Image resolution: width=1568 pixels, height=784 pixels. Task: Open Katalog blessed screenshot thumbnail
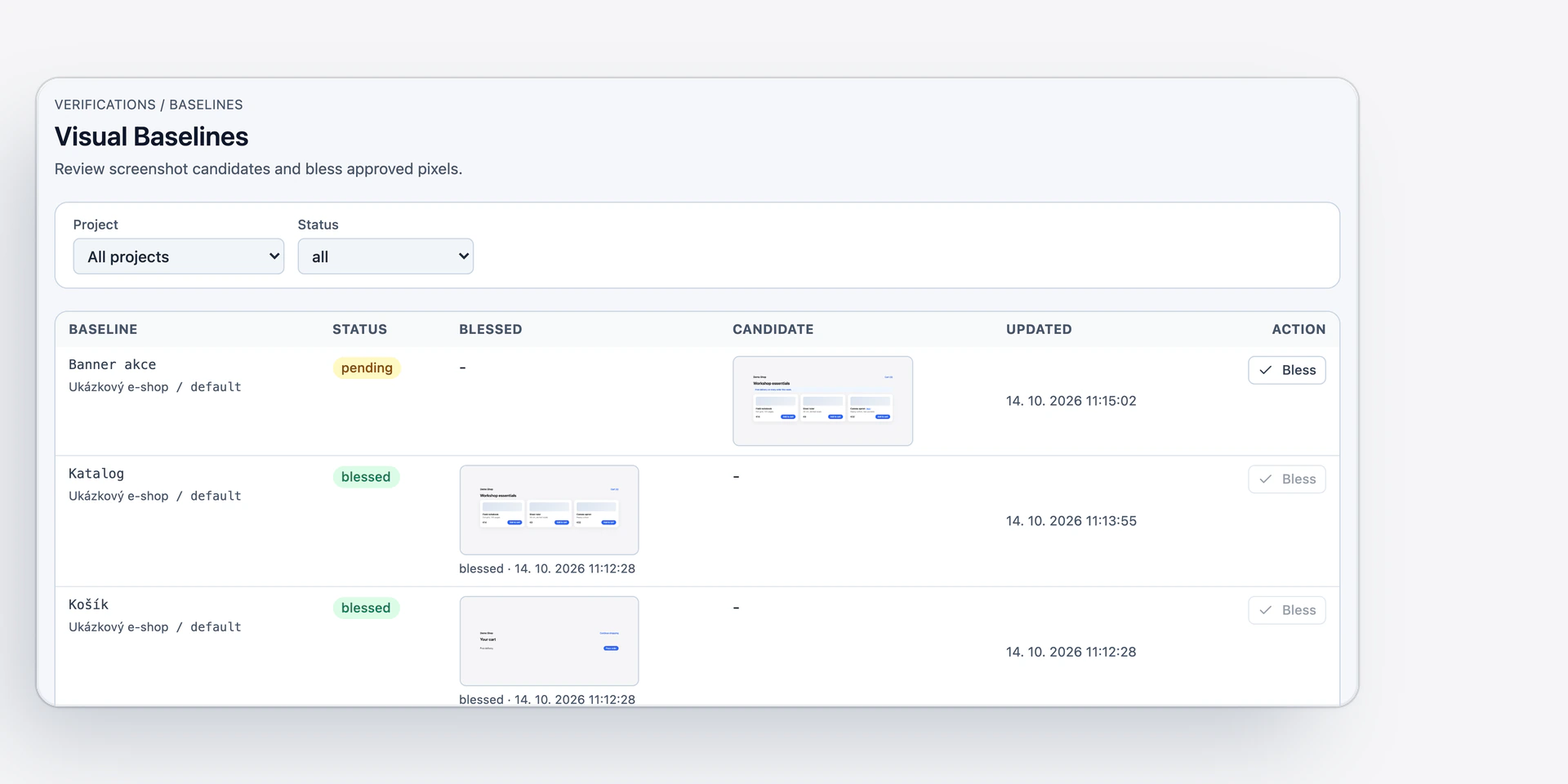click(549, 510)
